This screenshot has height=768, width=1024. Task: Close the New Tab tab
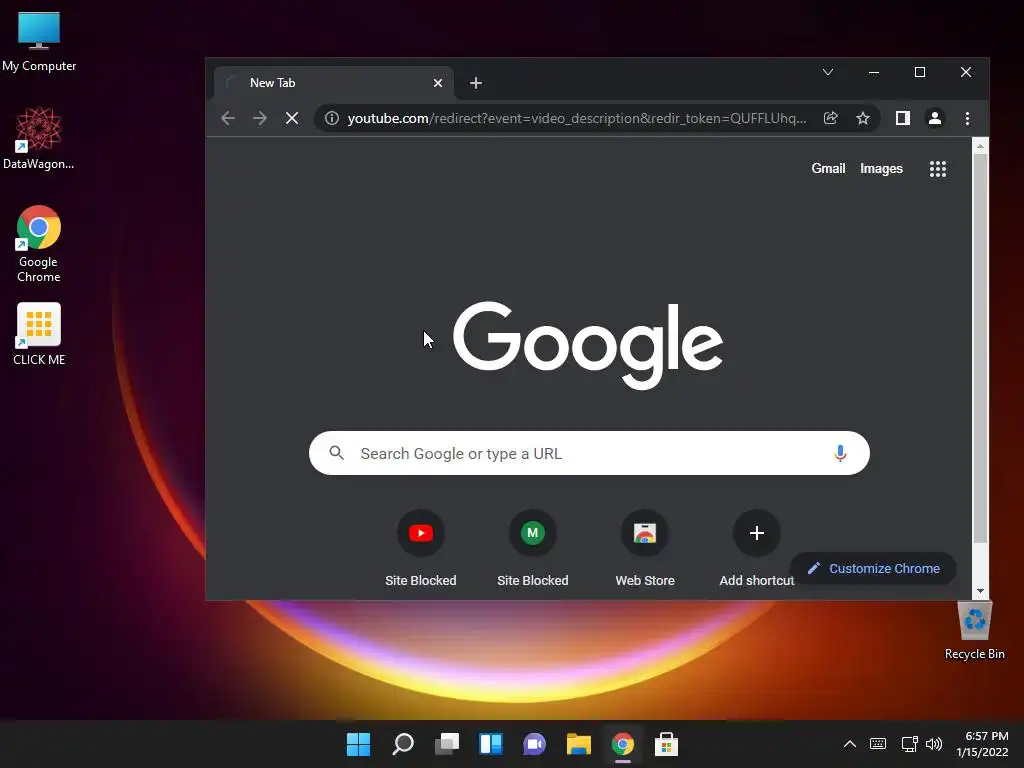(x=438, y=83)
